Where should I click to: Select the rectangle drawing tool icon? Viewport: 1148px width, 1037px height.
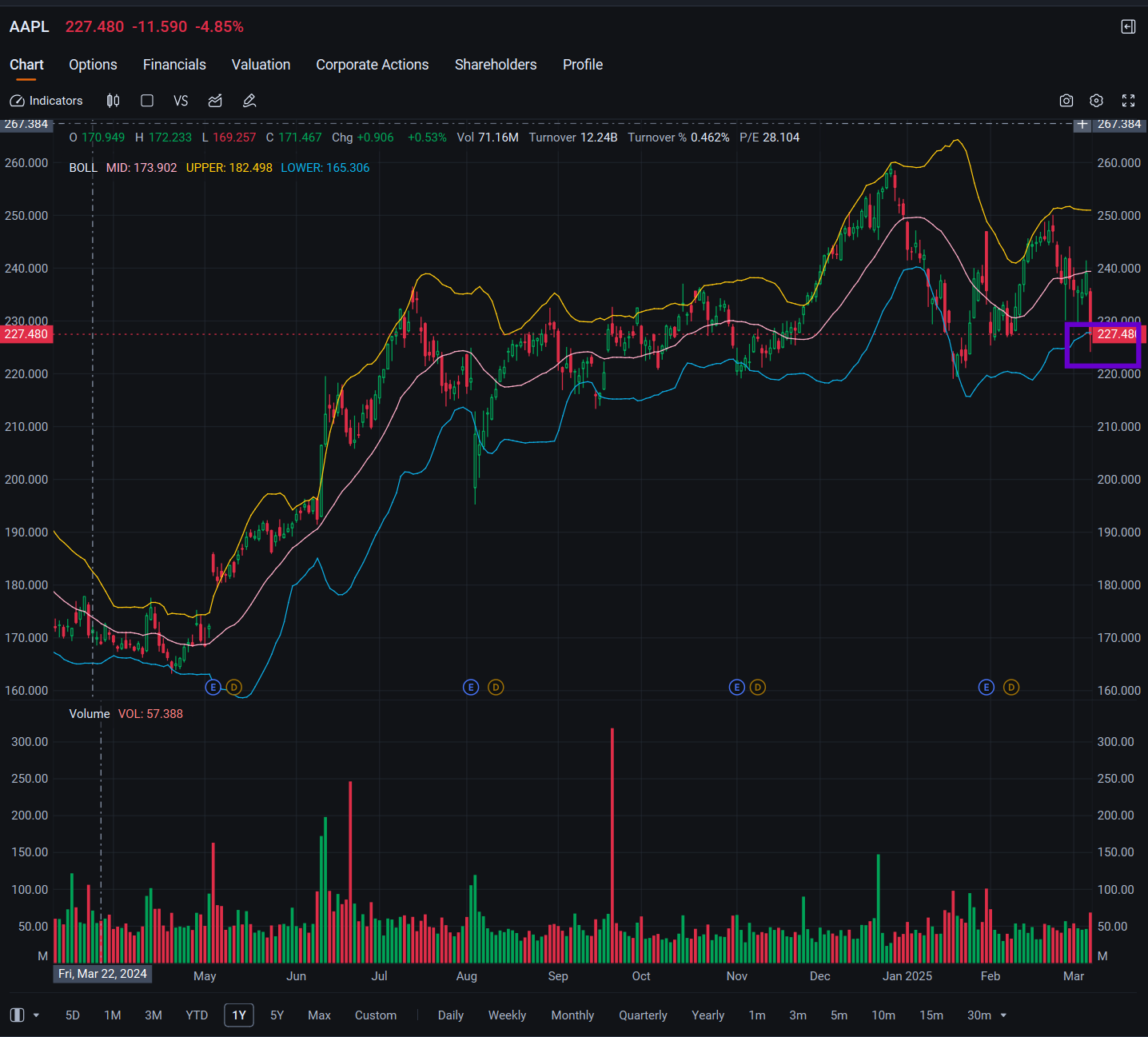pos(147,101)
